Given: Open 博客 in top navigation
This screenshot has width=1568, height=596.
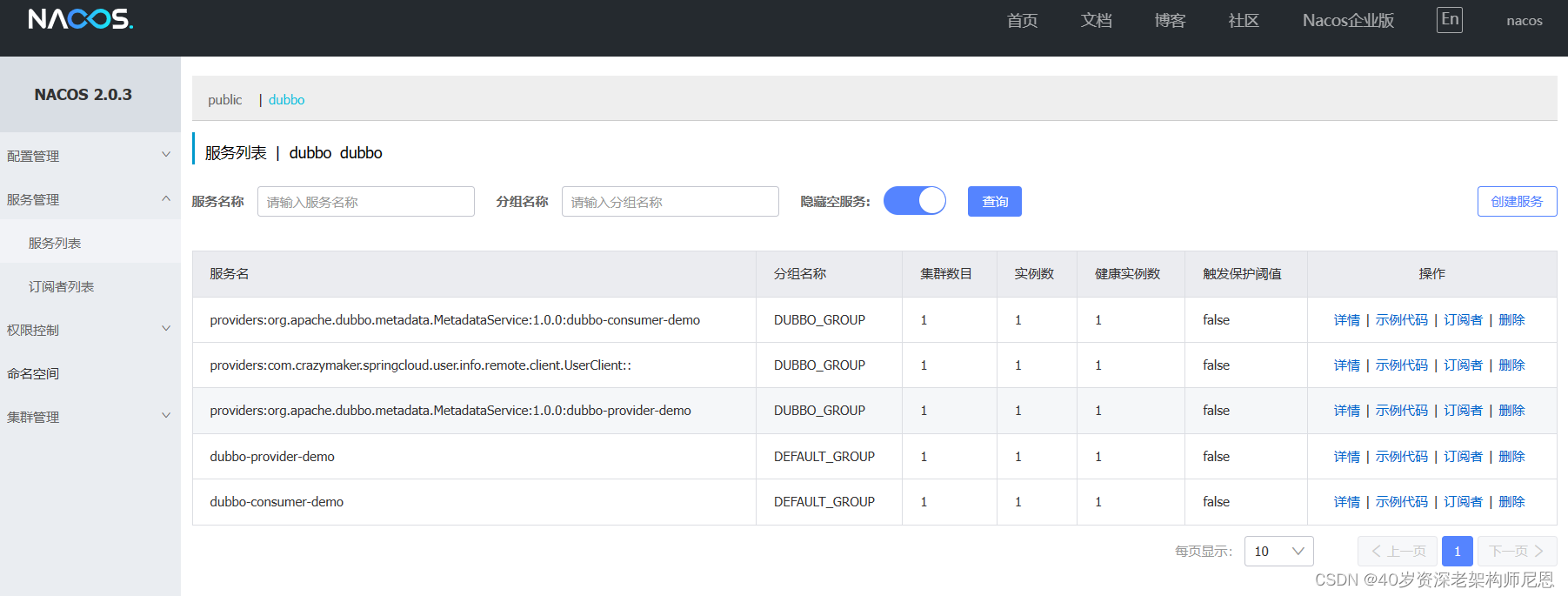Looking at the screenshot, I should (1170, 20).
